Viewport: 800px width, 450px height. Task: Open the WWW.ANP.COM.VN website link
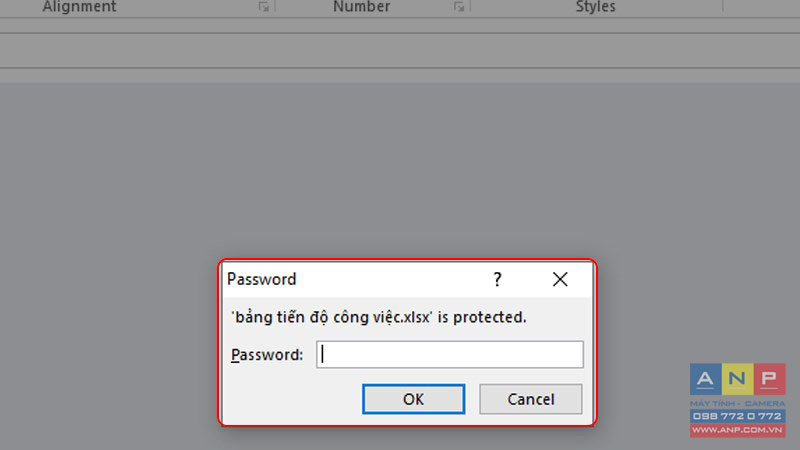pyautogui.click(x=738, y=430)
